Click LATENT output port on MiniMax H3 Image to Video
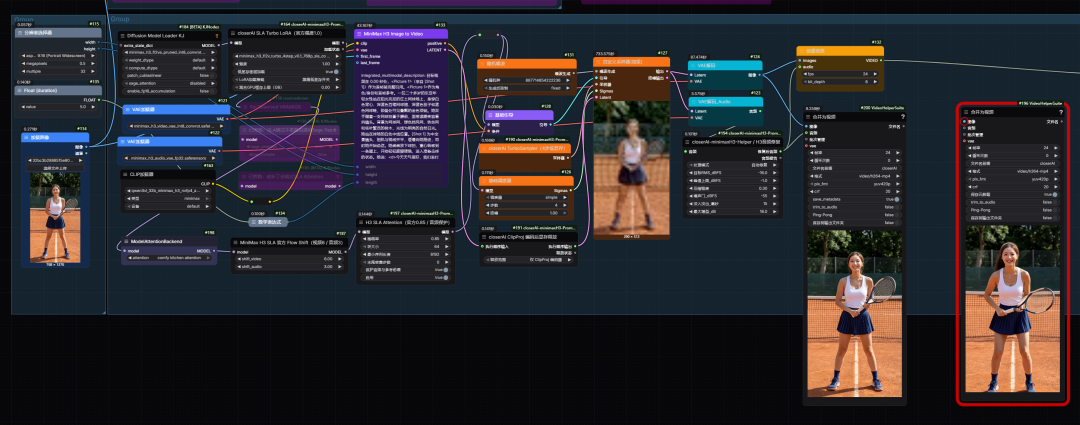 click(x=447, y=50)
